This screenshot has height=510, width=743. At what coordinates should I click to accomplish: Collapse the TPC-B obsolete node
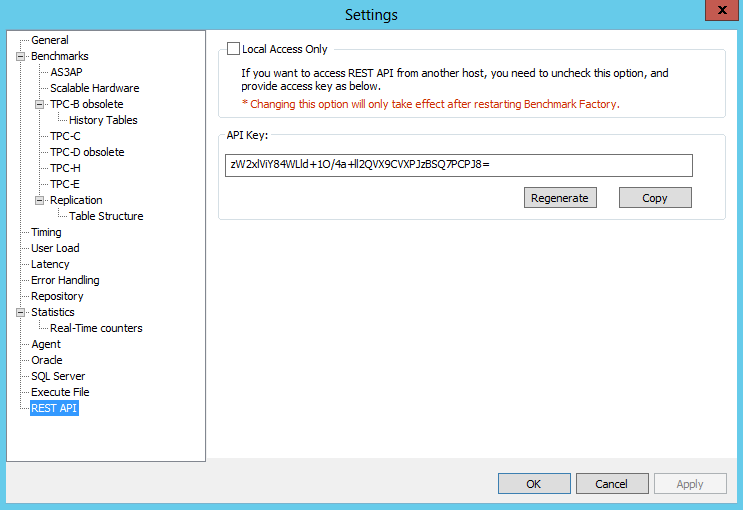click(40, 104)
